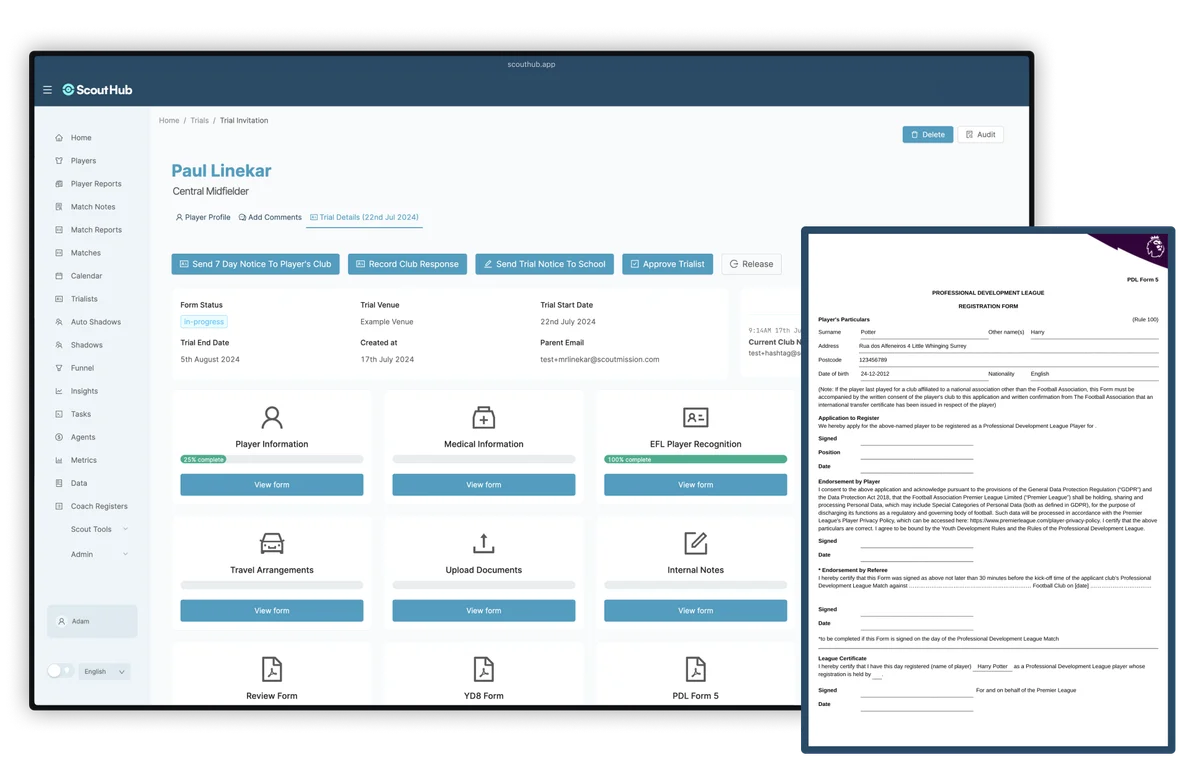Click the Premier League logo on form
1200x784 pixels.
(1154, 246)
